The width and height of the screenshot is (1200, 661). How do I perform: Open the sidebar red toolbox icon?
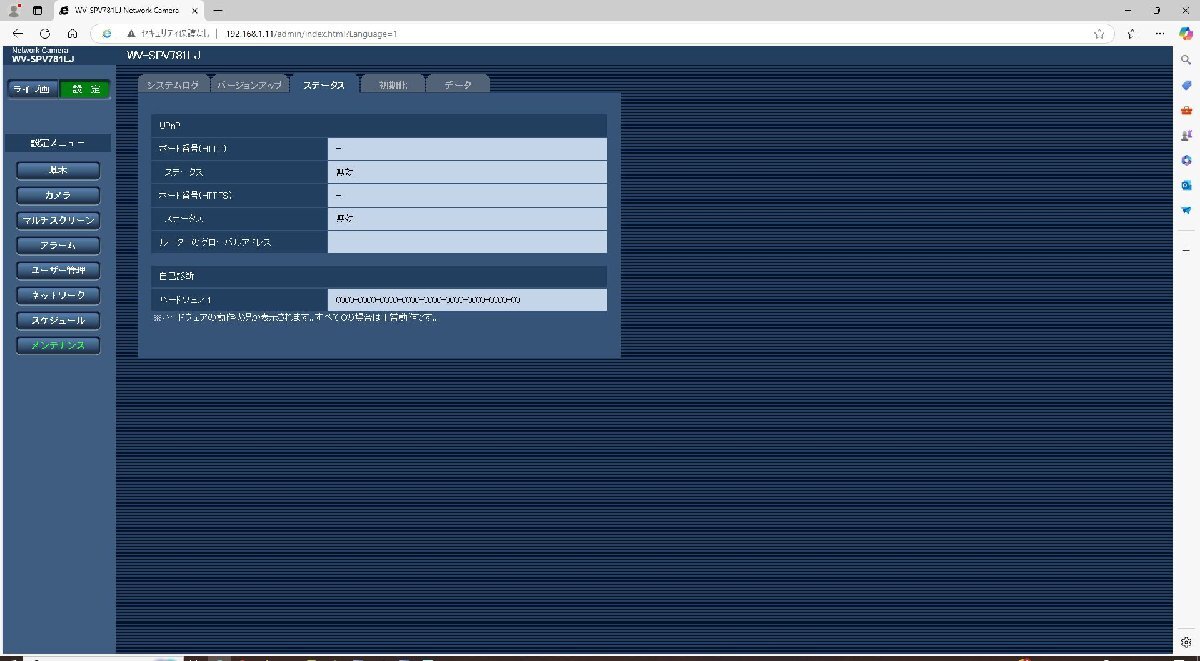[1186, 110]
